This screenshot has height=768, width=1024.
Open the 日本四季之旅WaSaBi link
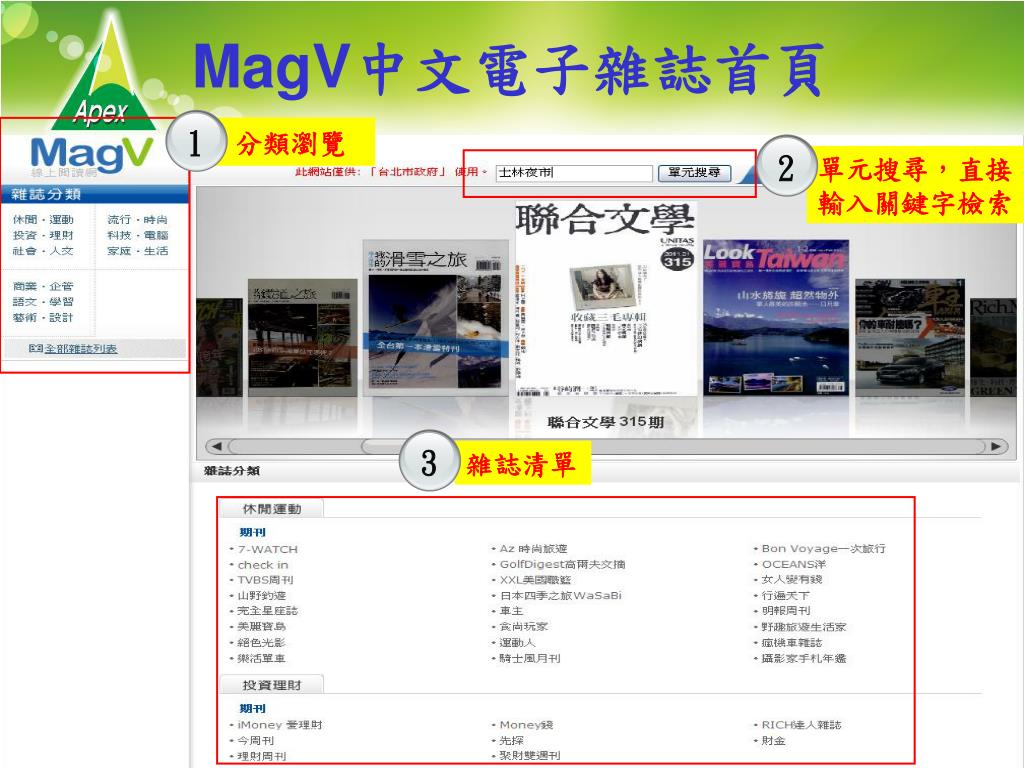coord(560,596)
